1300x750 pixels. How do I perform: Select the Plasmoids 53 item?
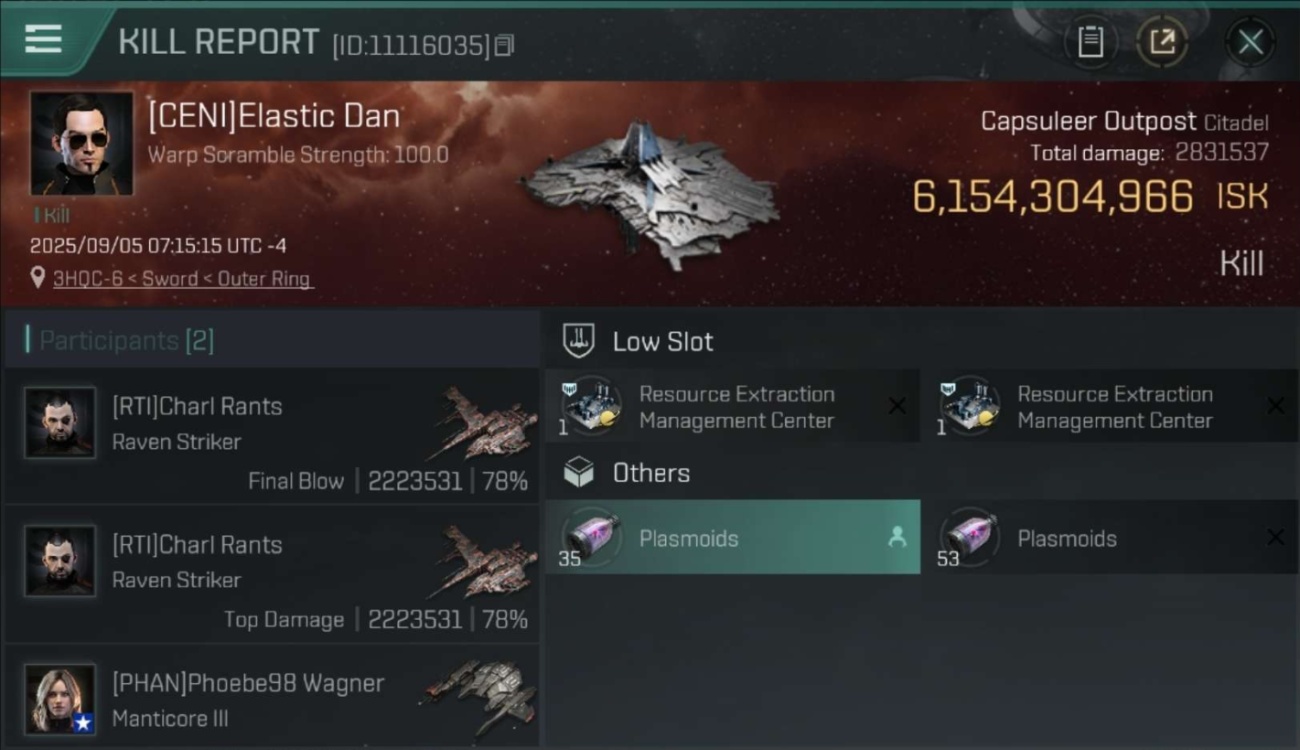pyautogui.click(x=1110, y=538)
